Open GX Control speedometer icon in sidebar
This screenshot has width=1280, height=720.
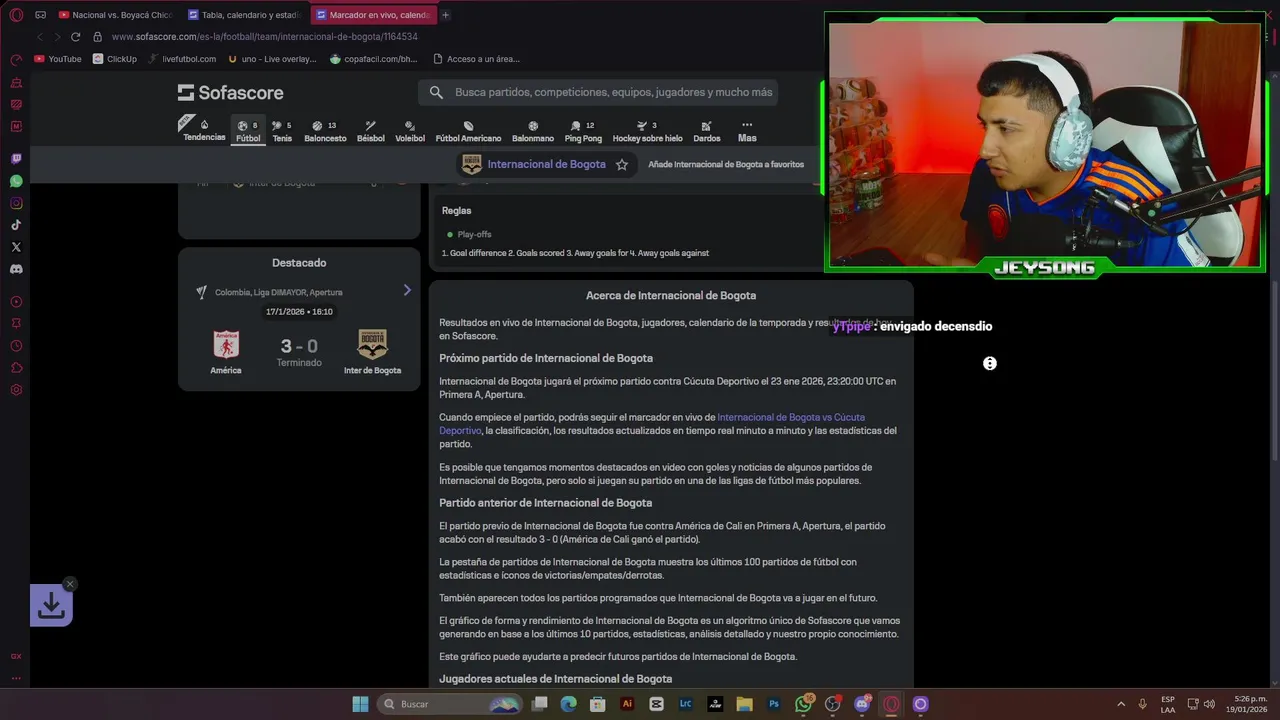[16, 60]
